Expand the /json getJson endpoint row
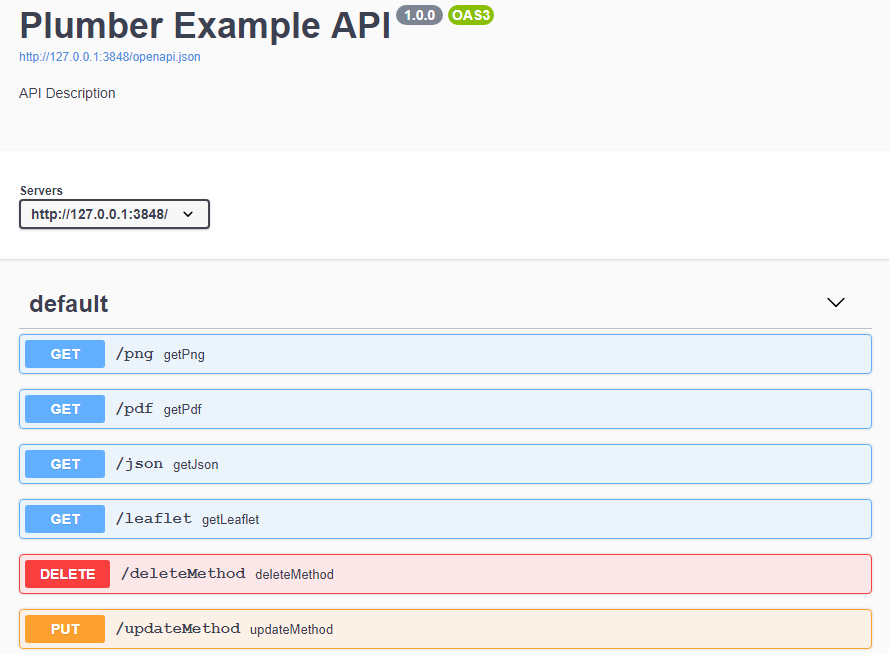The height and width of the screenshot is (653, 889). pyautogui.click(x=445, y=464)
